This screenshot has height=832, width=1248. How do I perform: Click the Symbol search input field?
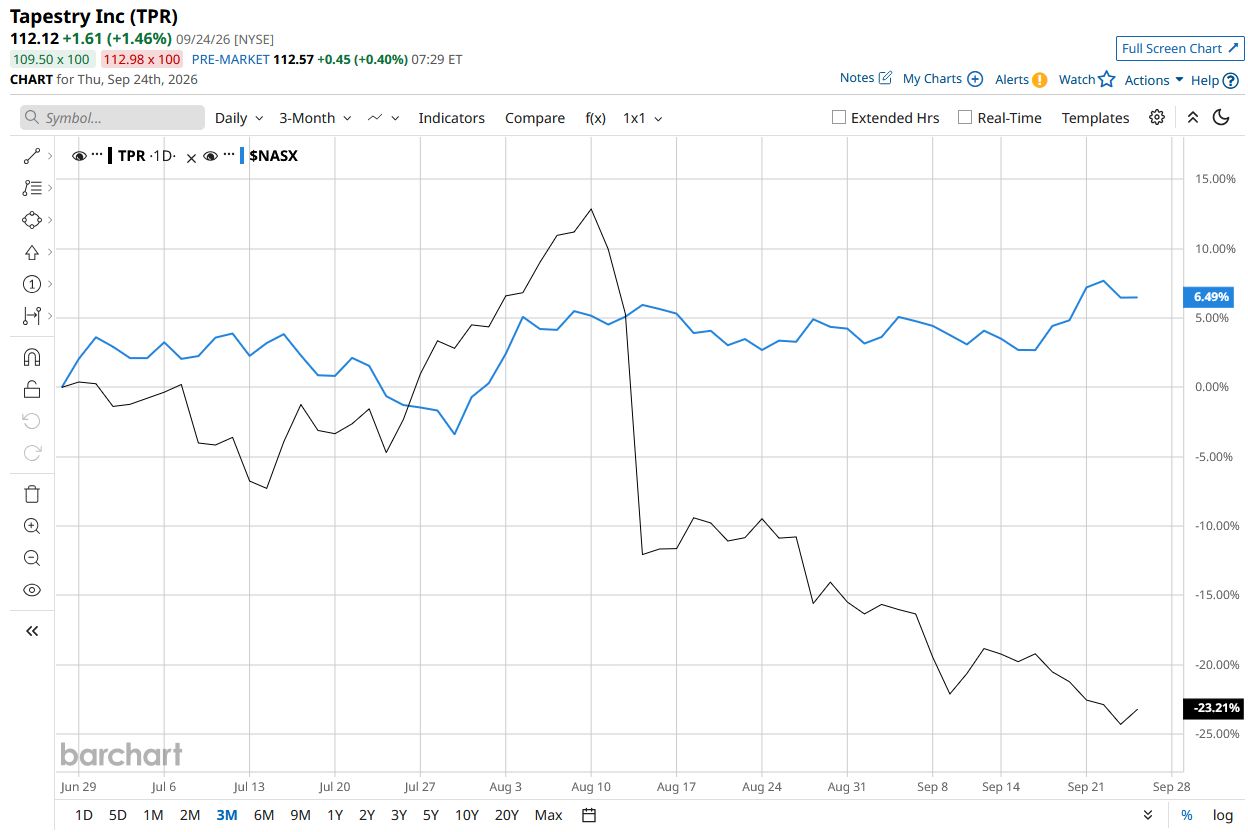click(x=112, y=118)
